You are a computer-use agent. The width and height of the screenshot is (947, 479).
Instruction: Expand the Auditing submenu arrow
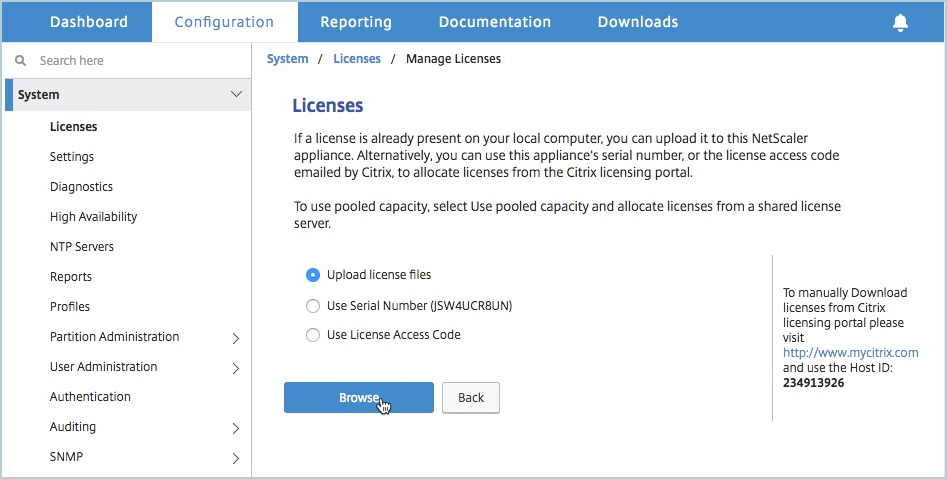pos(236,428)
